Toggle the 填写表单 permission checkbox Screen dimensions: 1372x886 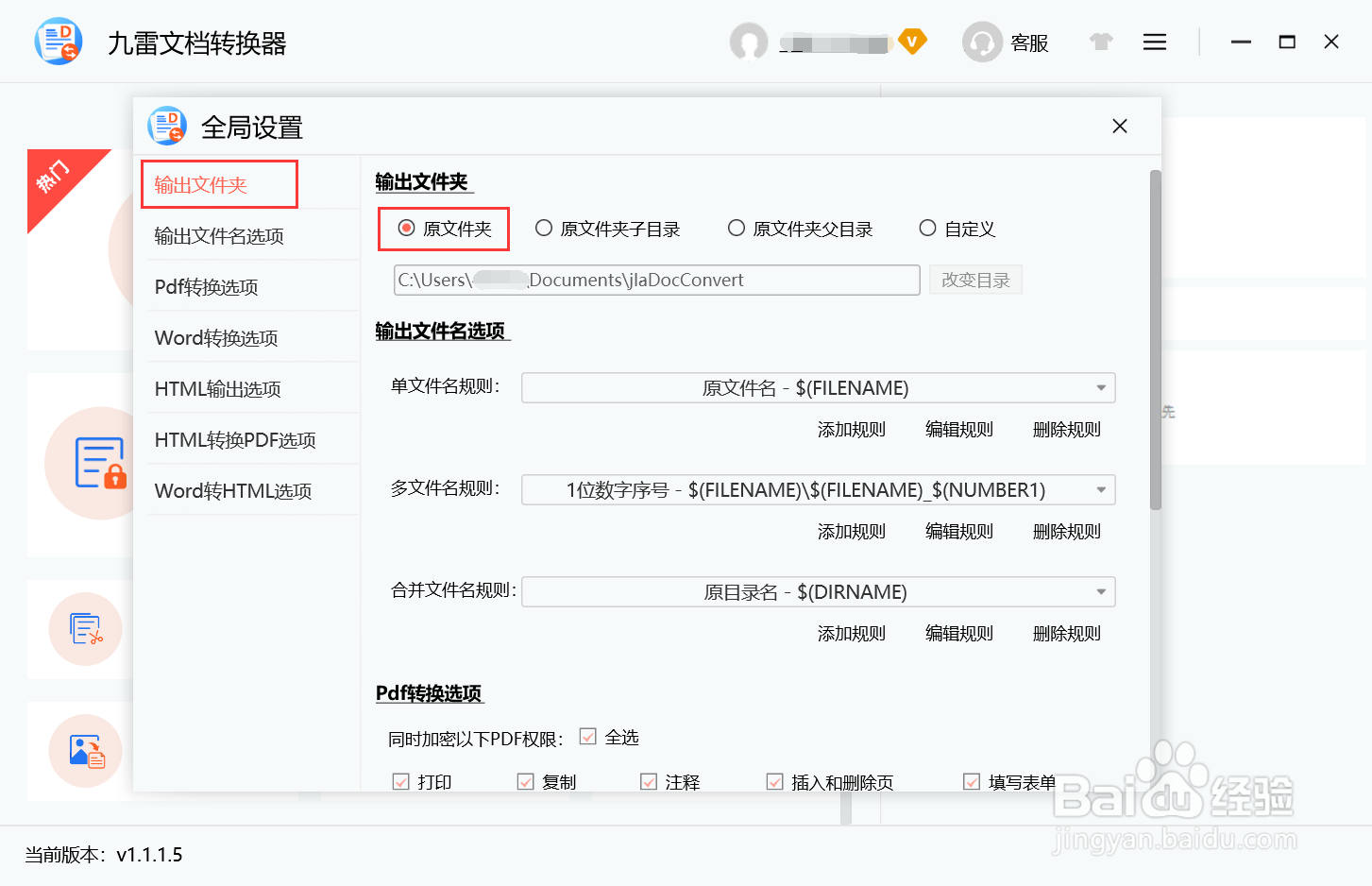972,782
